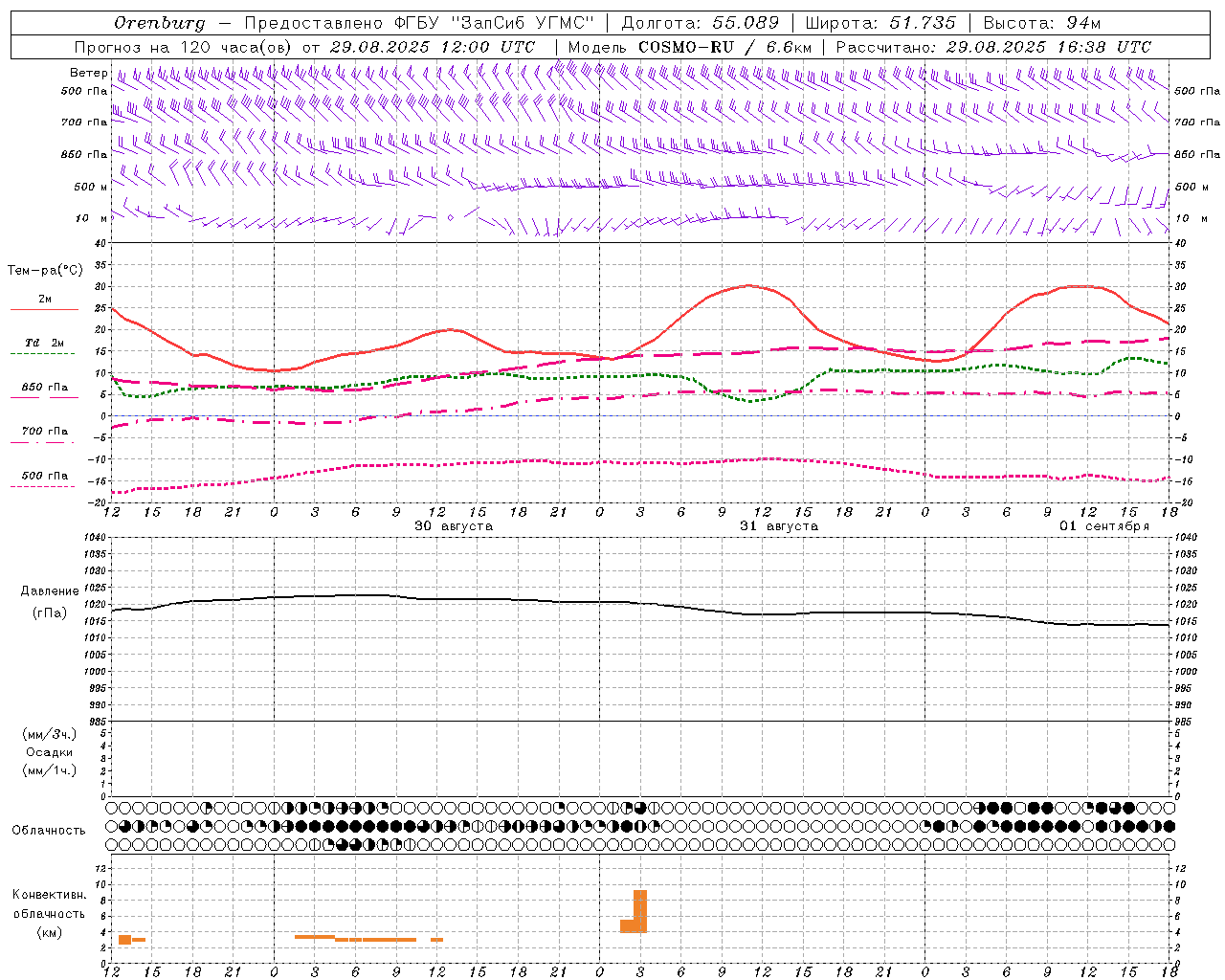Click the Осадки precipitation label
This screenshot has width=1225, height=980.
pyautogui.click(x=50, y=752)
